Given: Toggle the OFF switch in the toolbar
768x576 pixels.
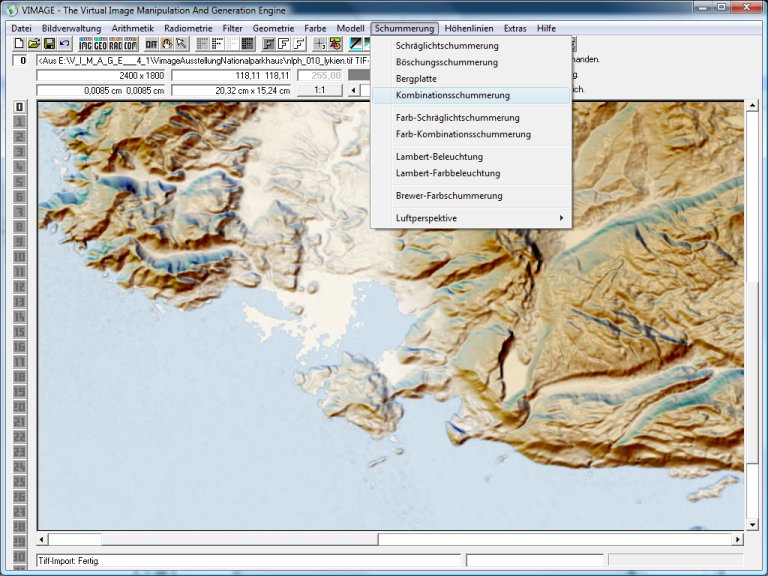Looking at the screenshot, I should tap(151, 44).
